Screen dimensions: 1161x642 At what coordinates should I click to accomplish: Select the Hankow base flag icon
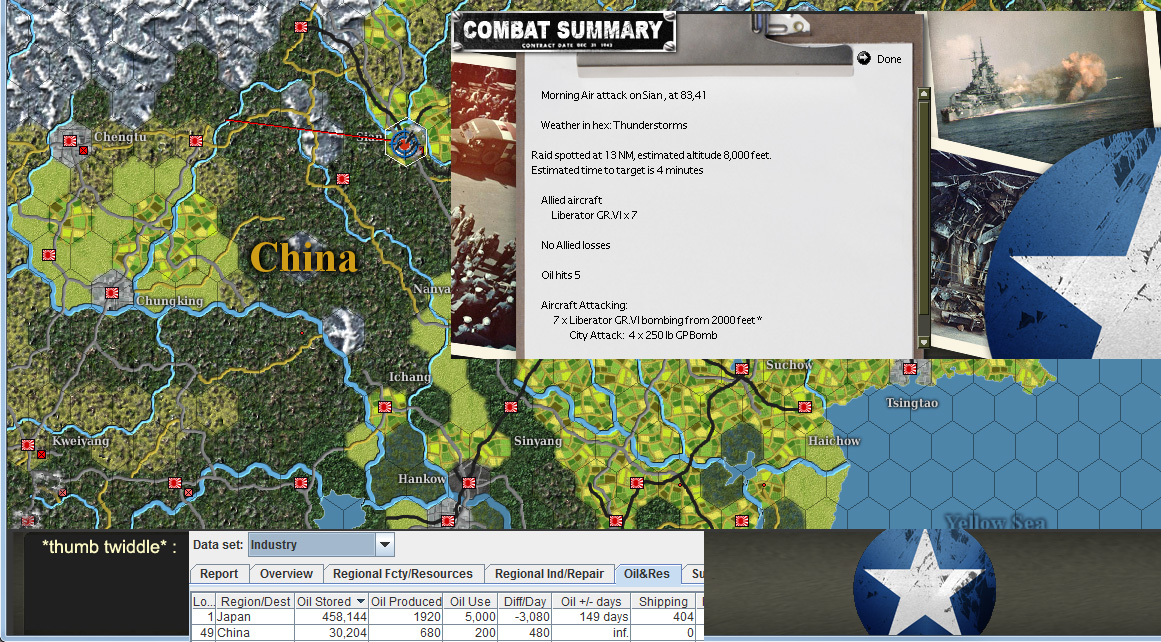click(x=468, y=482)
